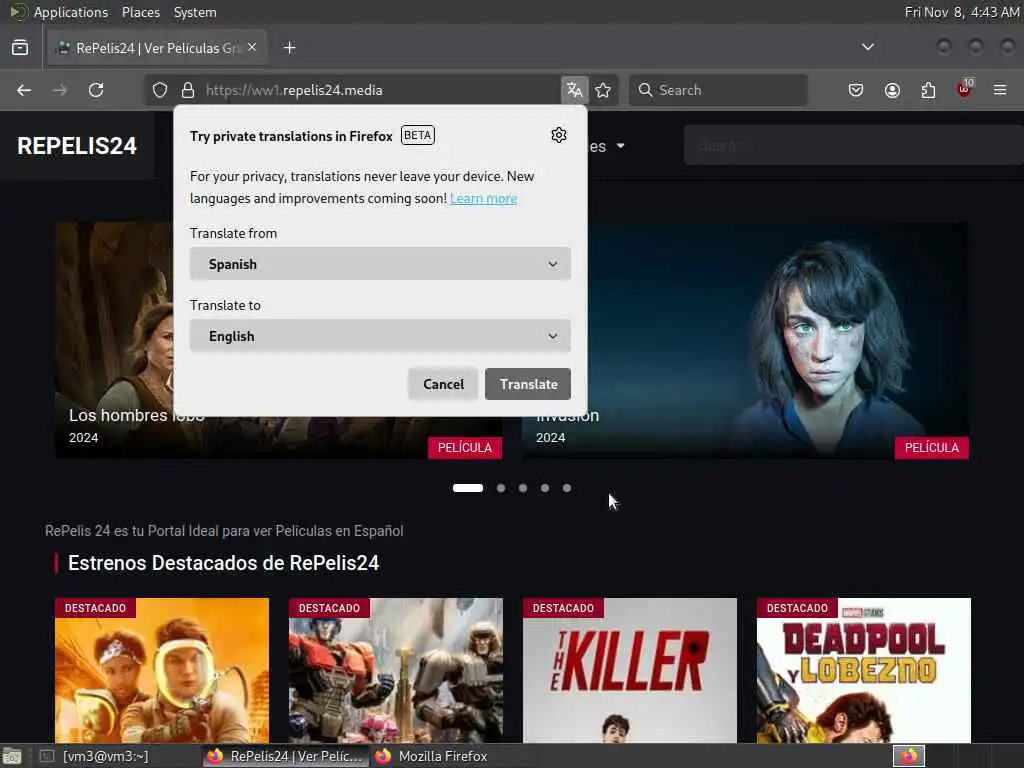This screenshot has width=1024, height=768.
Task: Open the Firefox hamburger menu
Action: tap(1000, 90)
